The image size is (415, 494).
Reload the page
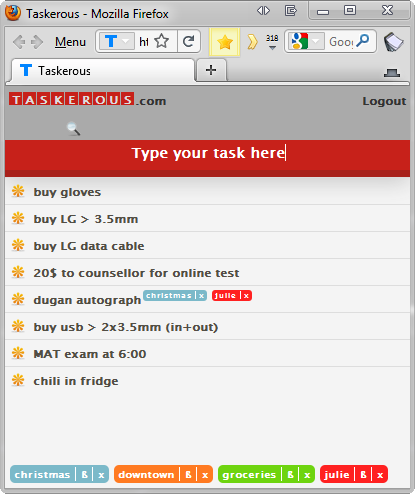(189, 41)
